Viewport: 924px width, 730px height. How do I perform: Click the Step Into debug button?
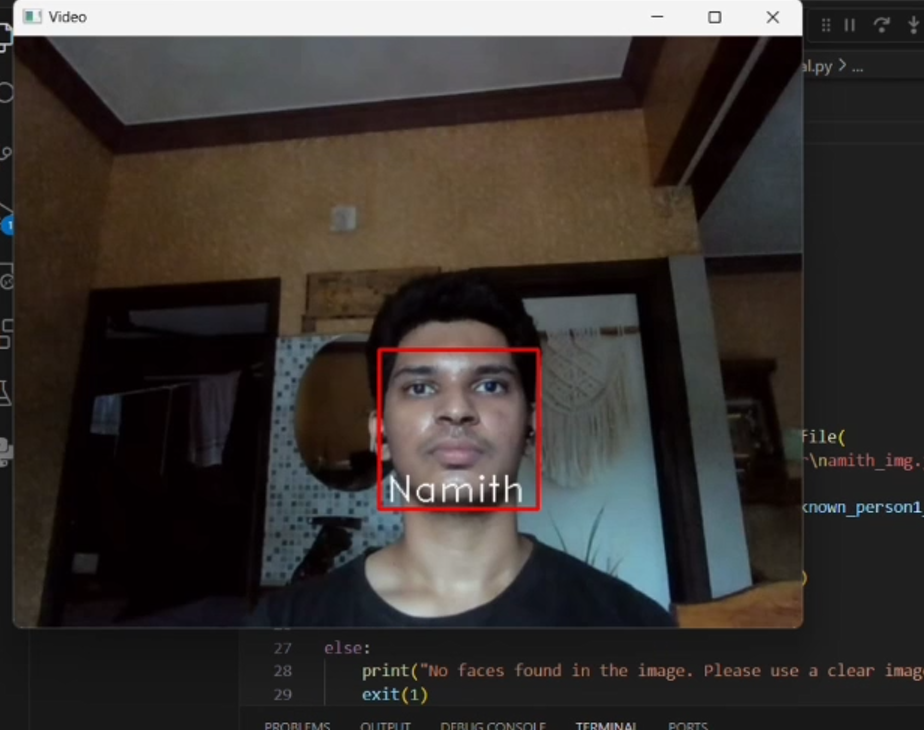tap(912, 25)
